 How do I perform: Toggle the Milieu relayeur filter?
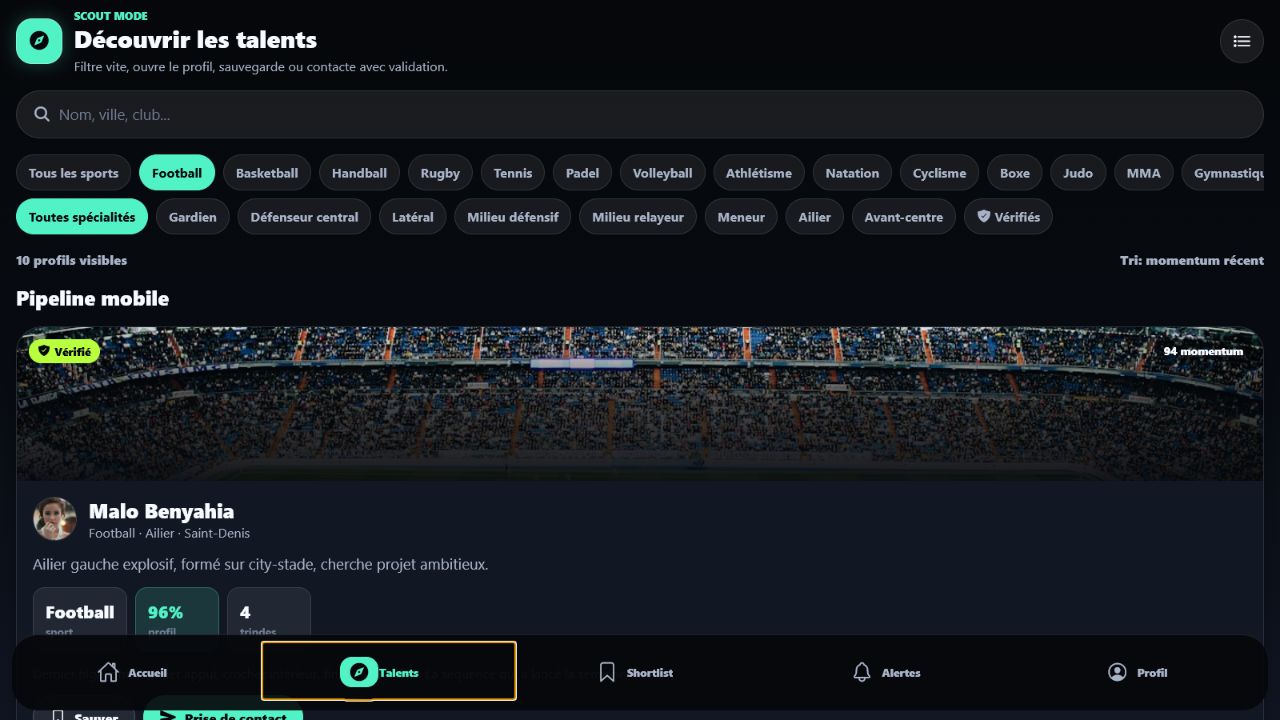click(x=638, y=217)
